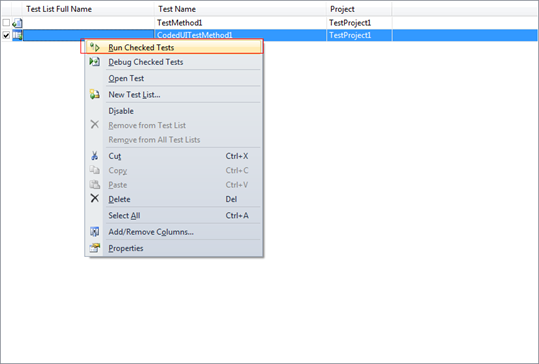Click the Properties icon in menu
The height and width of the screenshot is (364, 539).
(95, 247)
